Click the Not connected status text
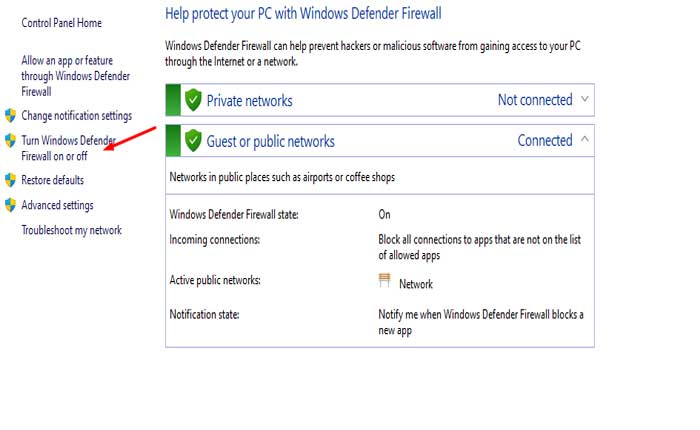This screenshot has height=430, width=700. click(535, 100)
